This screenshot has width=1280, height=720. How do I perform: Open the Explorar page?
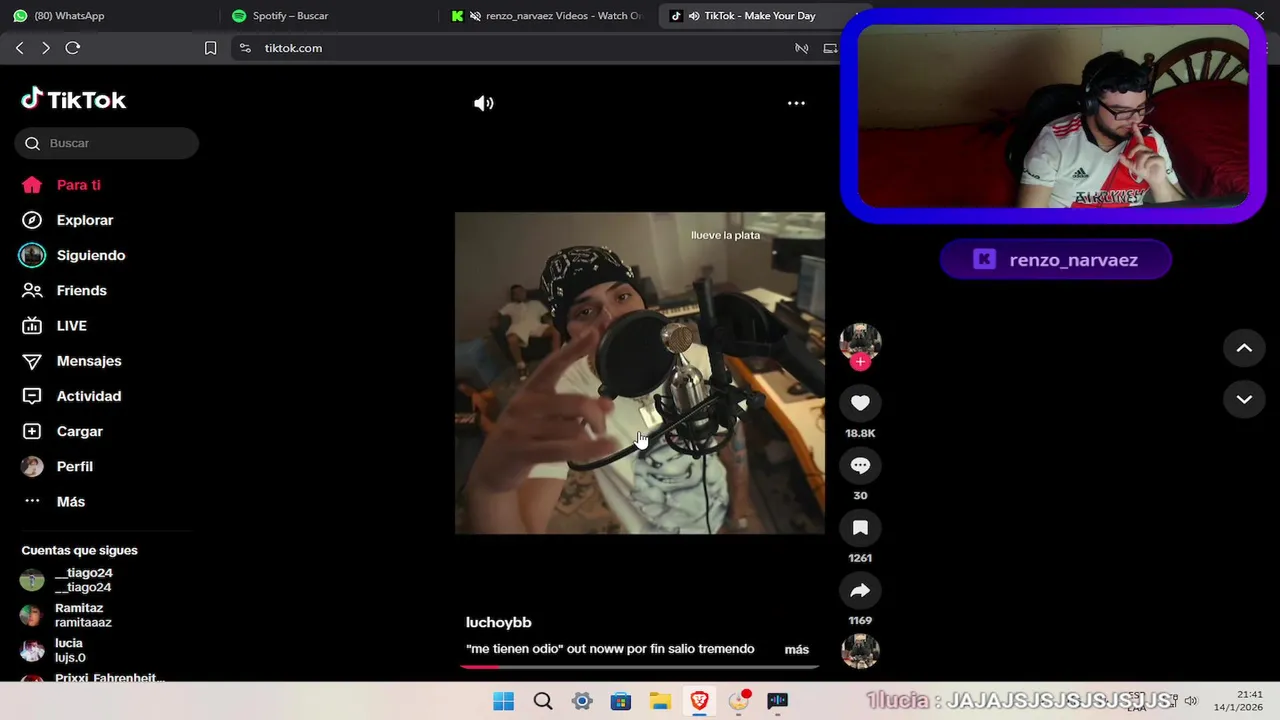coord(68,220)
